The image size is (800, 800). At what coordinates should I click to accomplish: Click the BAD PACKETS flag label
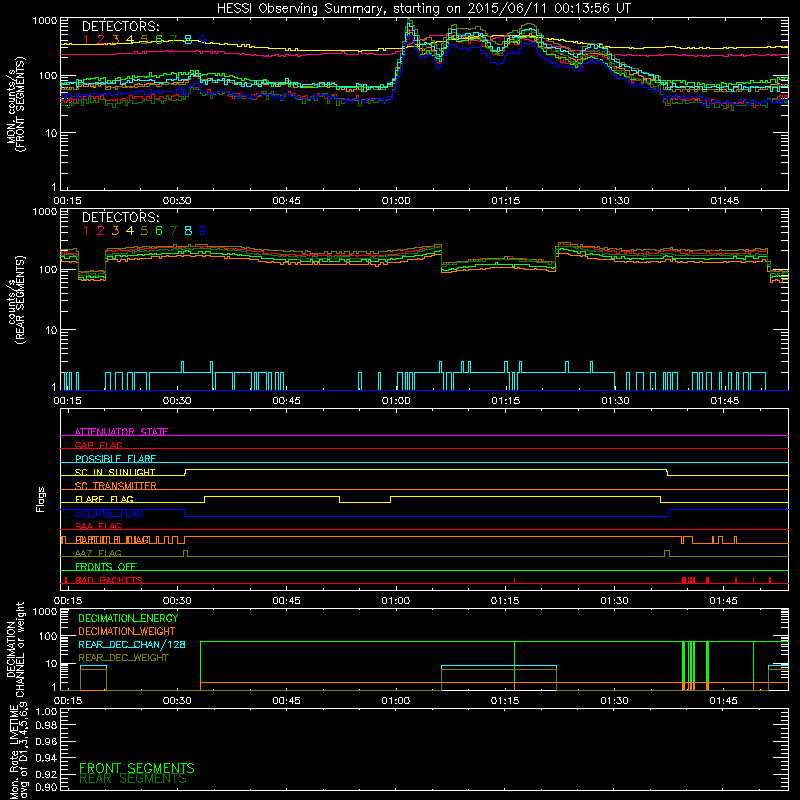pos(109,580)
